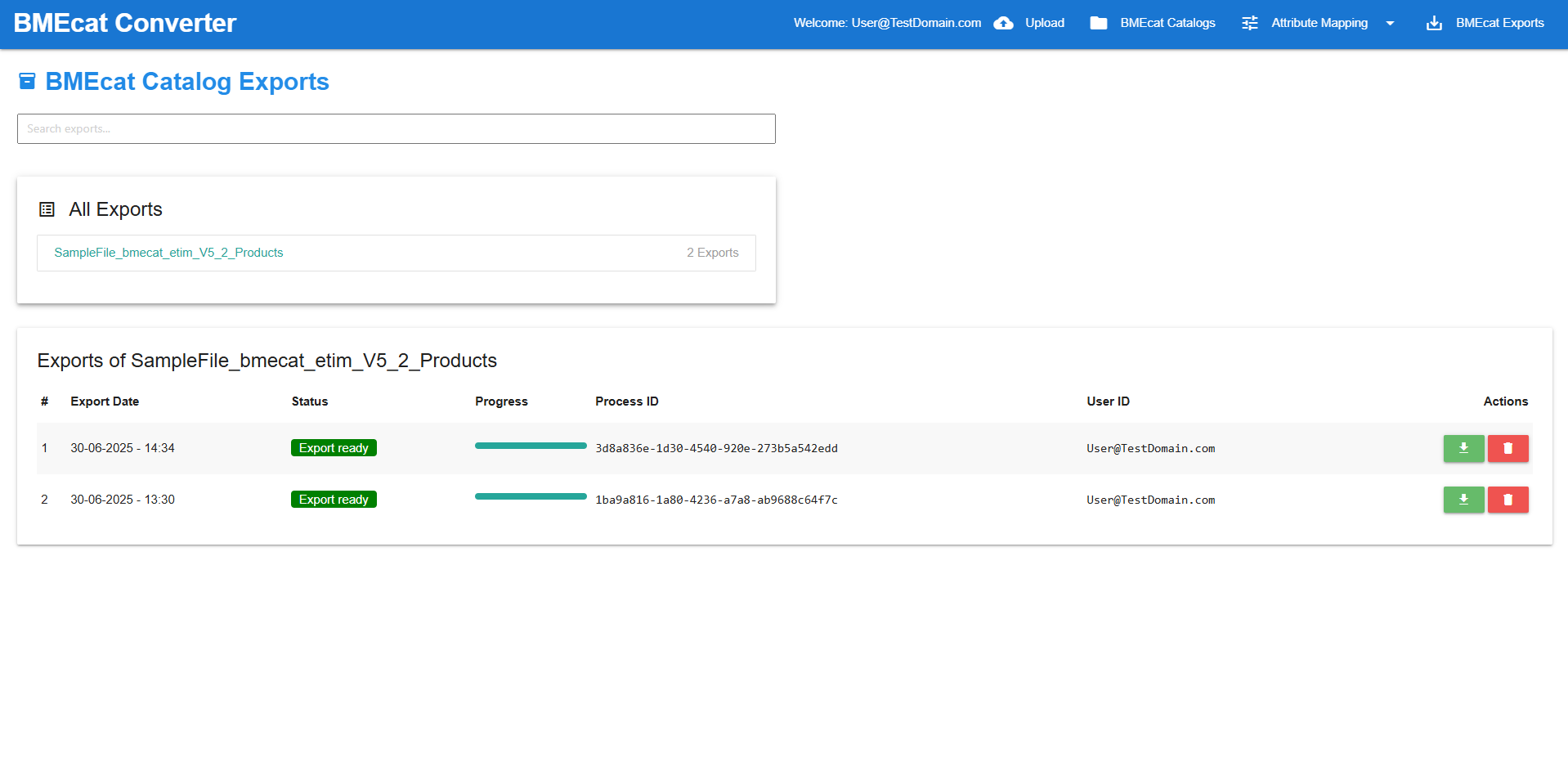Delete the export from 30-06-2025 14:34
1568x767 pixels.
point(1508,448)
